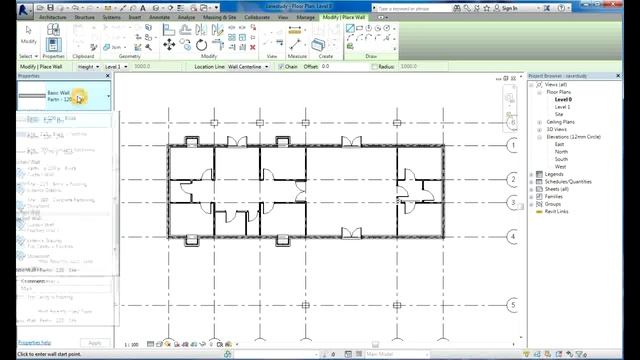Enable the Radius checkbox
Screen dimensions: 640x360
point(374,67)
